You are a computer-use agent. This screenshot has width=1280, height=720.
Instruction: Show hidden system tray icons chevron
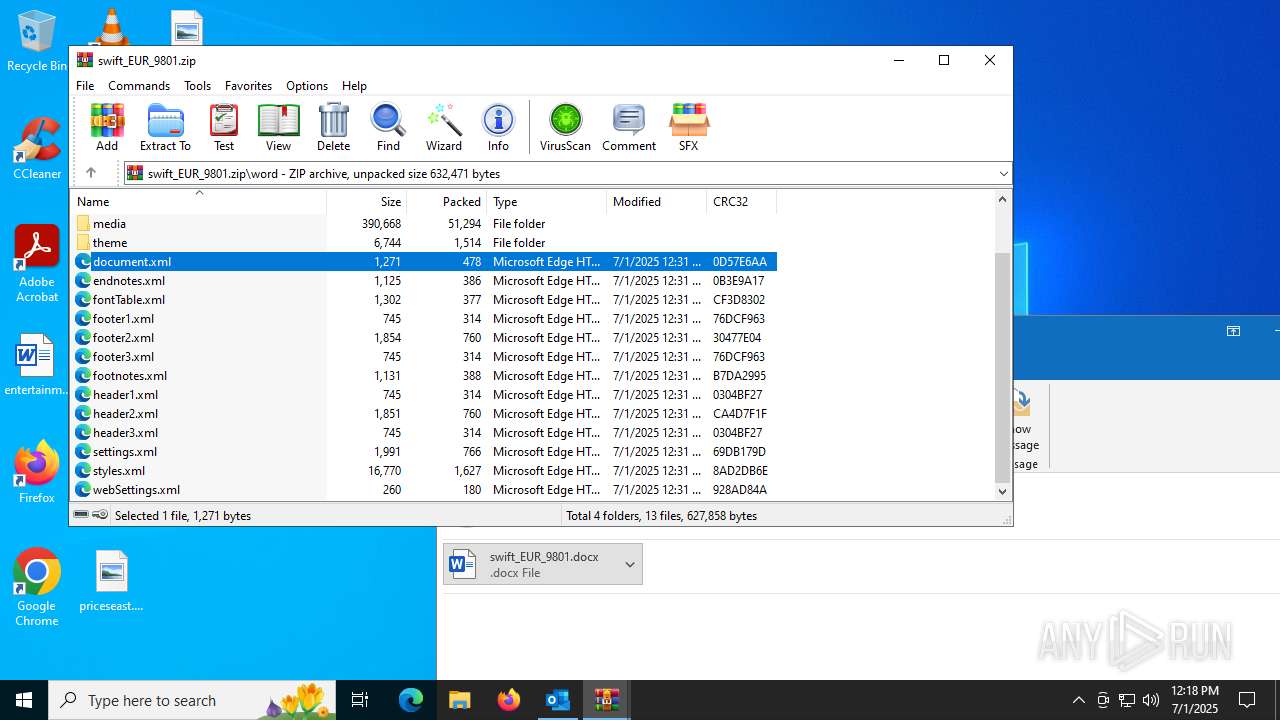[x=1078, y=700]
